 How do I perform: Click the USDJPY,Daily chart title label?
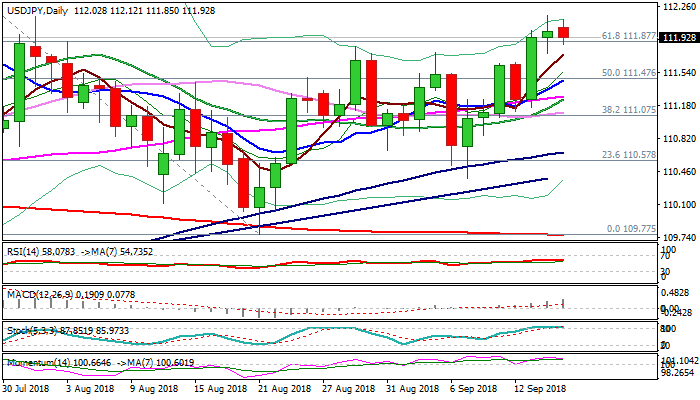coord(39,8)
